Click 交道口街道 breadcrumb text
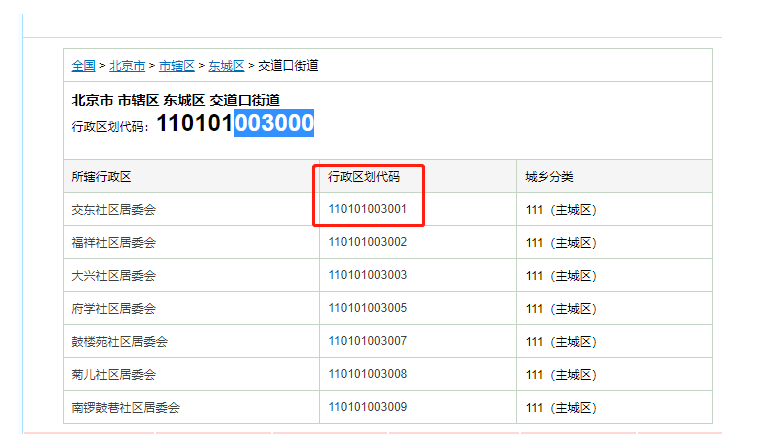This screenshot has height=434, width=762. (x=288, y=66)
